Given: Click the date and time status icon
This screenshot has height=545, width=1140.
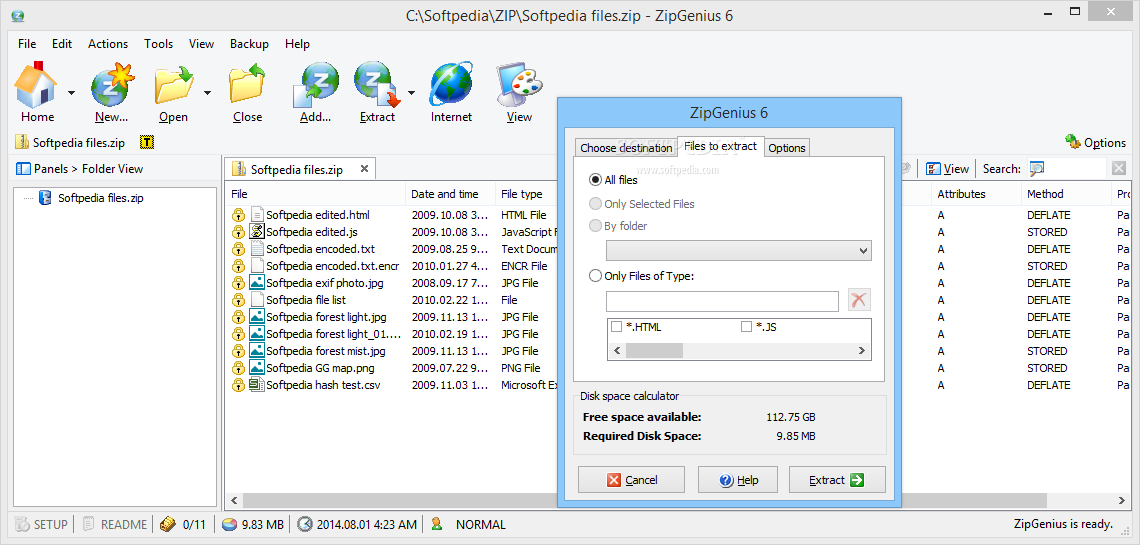Looking at the screenshot, I should pyautogui.click(x=305, y=524).
